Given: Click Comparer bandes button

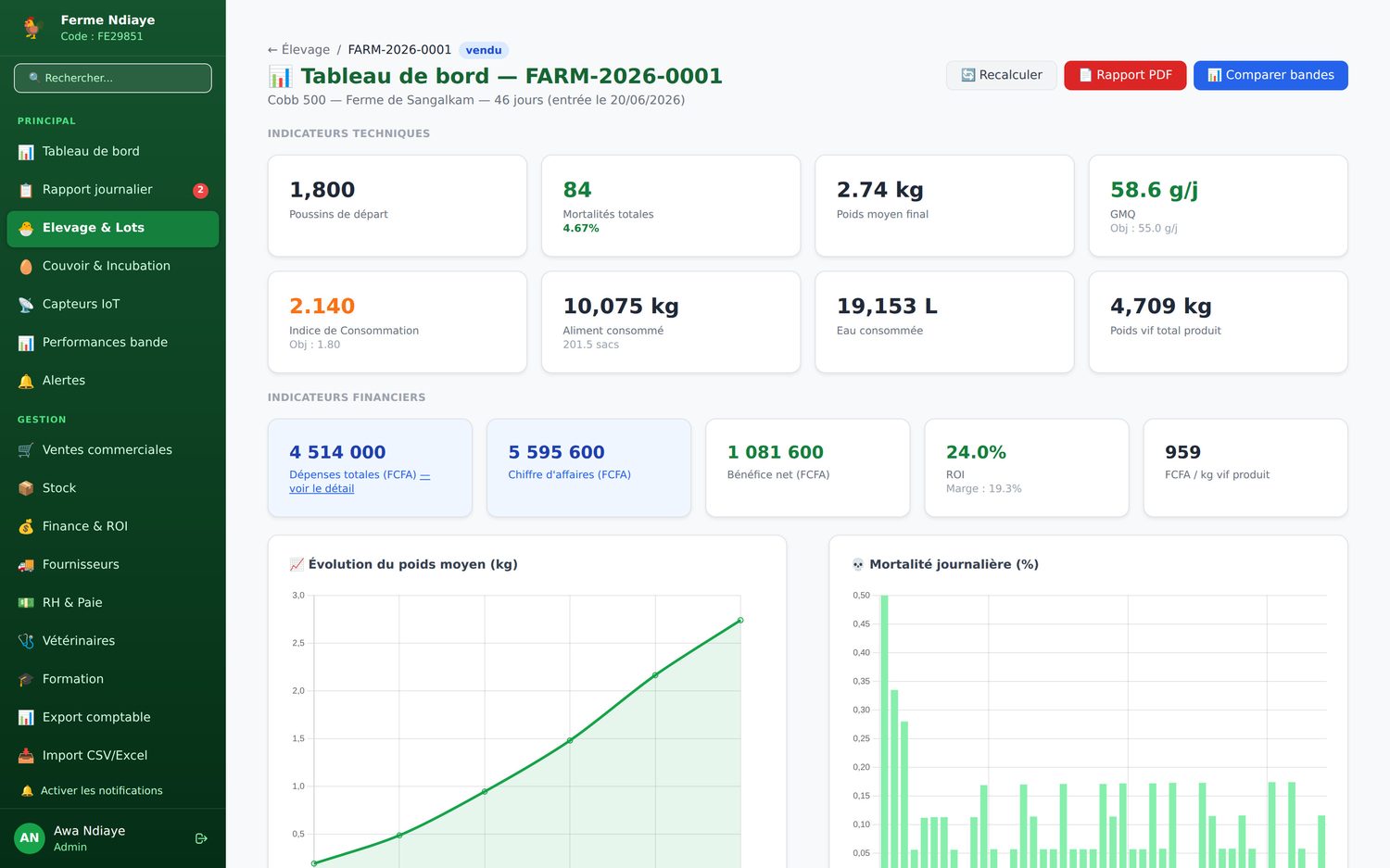Looking at the screenshot, I should click(x=1270, y=75).
